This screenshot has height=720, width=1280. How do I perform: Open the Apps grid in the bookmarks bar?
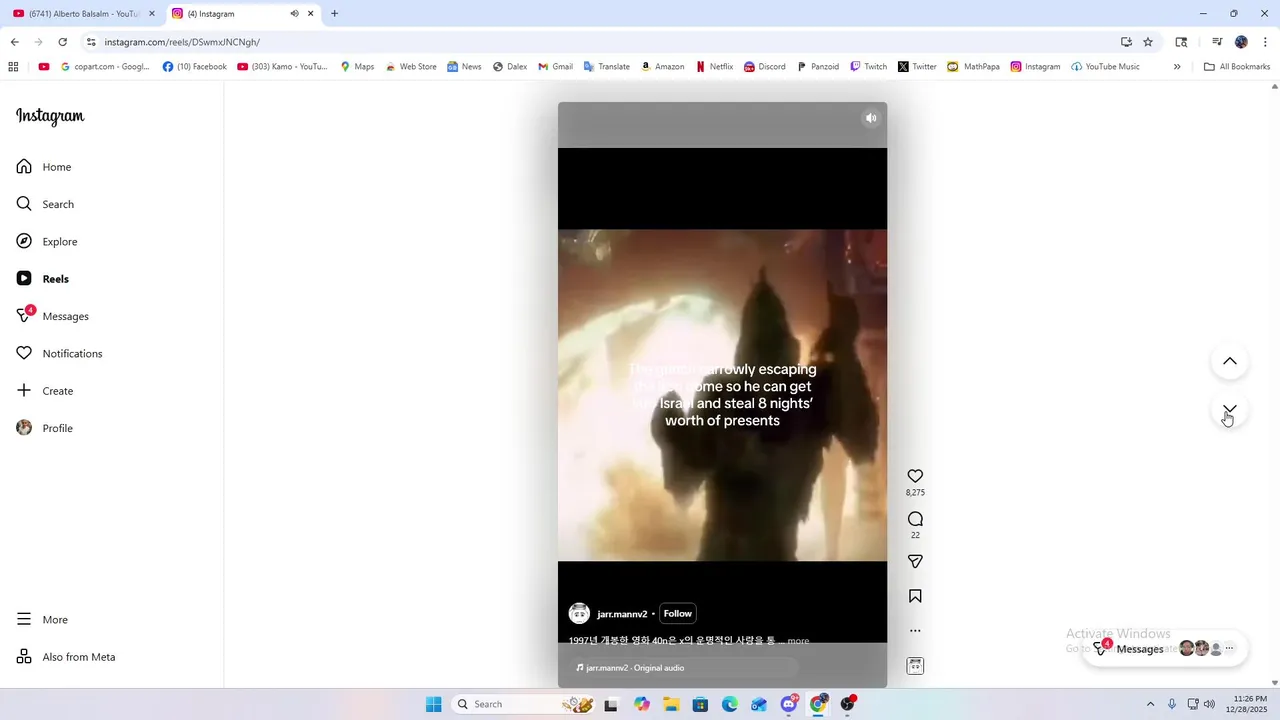pos(13,67)
